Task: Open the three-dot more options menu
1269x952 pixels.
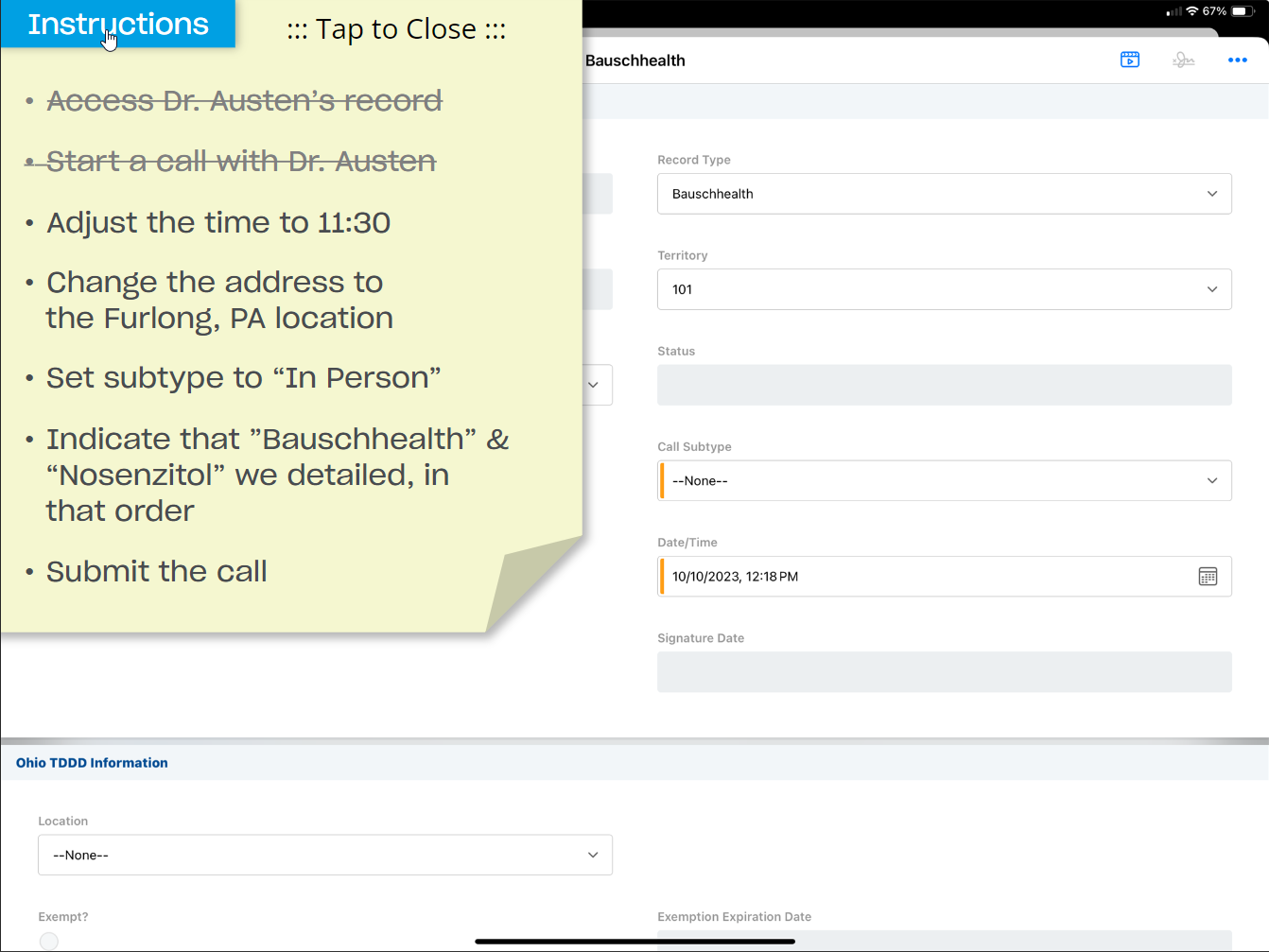Action: click(1238, 60)
